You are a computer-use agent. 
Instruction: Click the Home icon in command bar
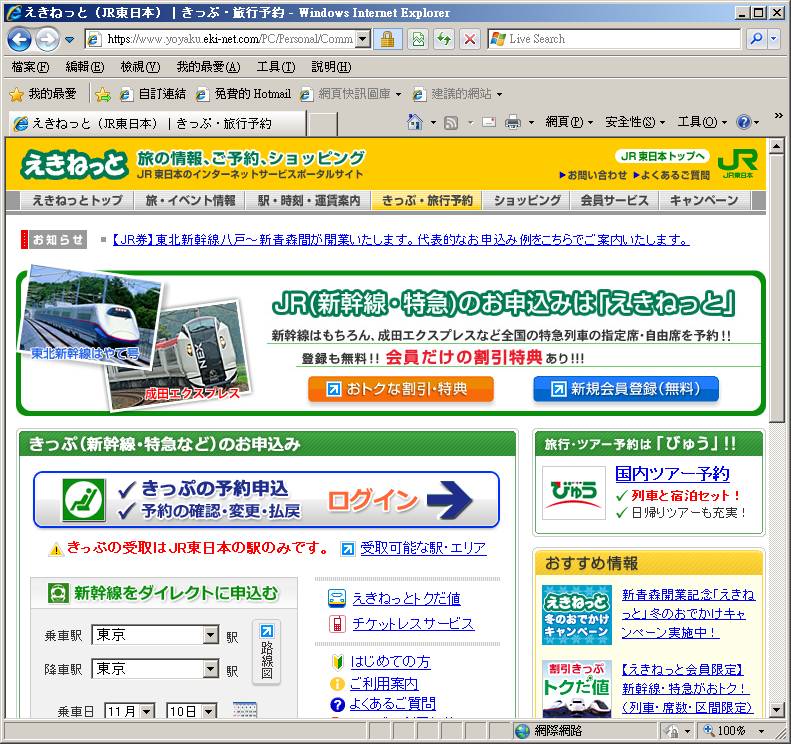(x=415, y=122)
